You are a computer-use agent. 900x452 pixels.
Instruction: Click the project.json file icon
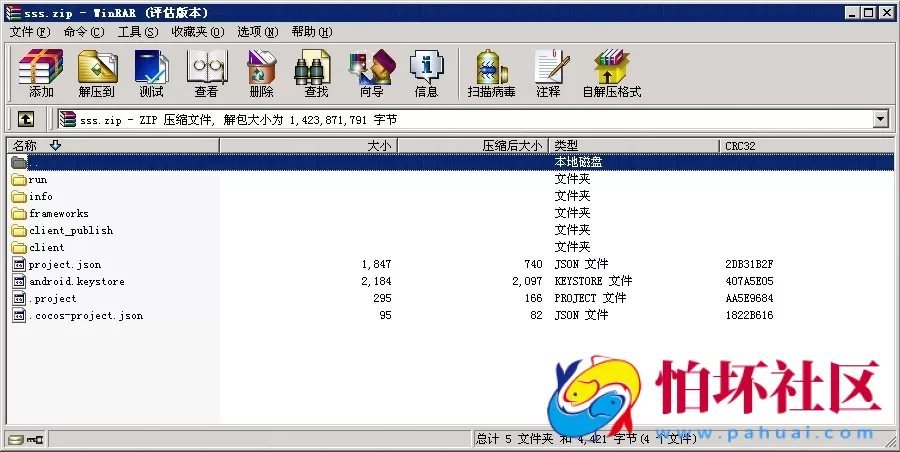20,264
